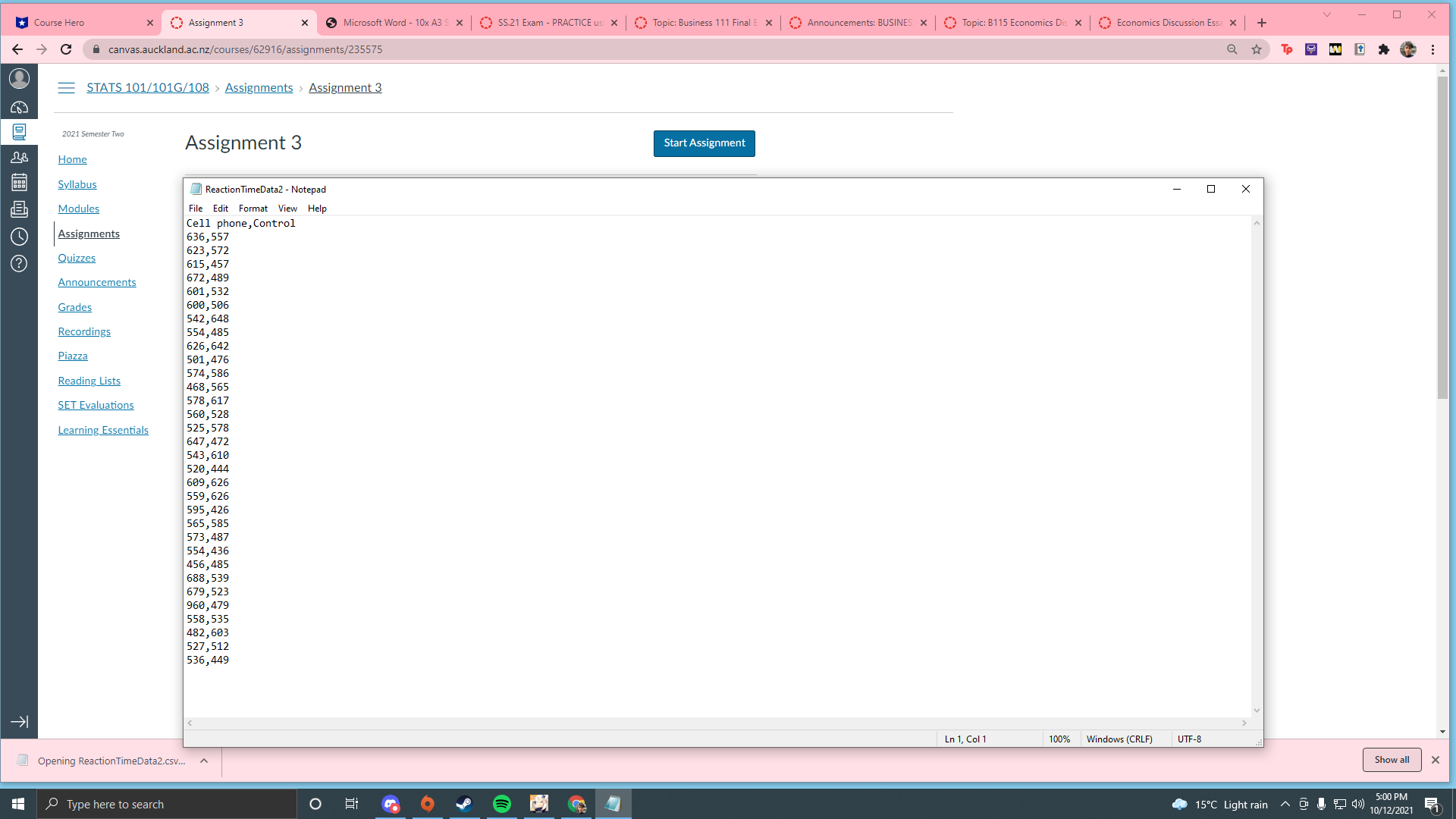1456x819 pixels.
Task: Open the History clock icon in the sidebar
Action: click(19, 237)
